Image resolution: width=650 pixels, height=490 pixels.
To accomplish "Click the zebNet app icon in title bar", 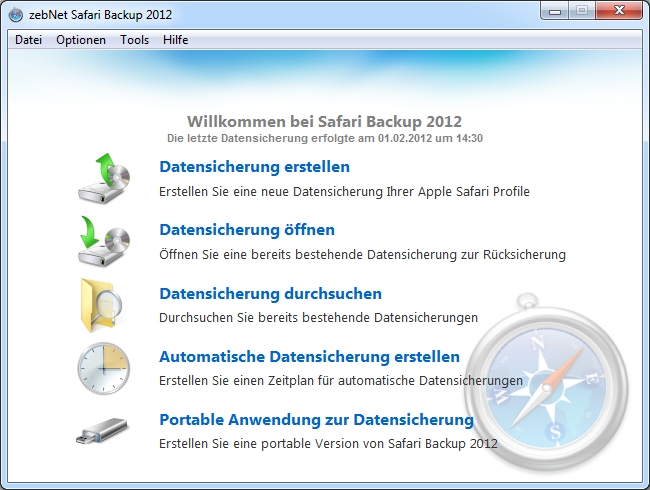I will tap(16, 15).
